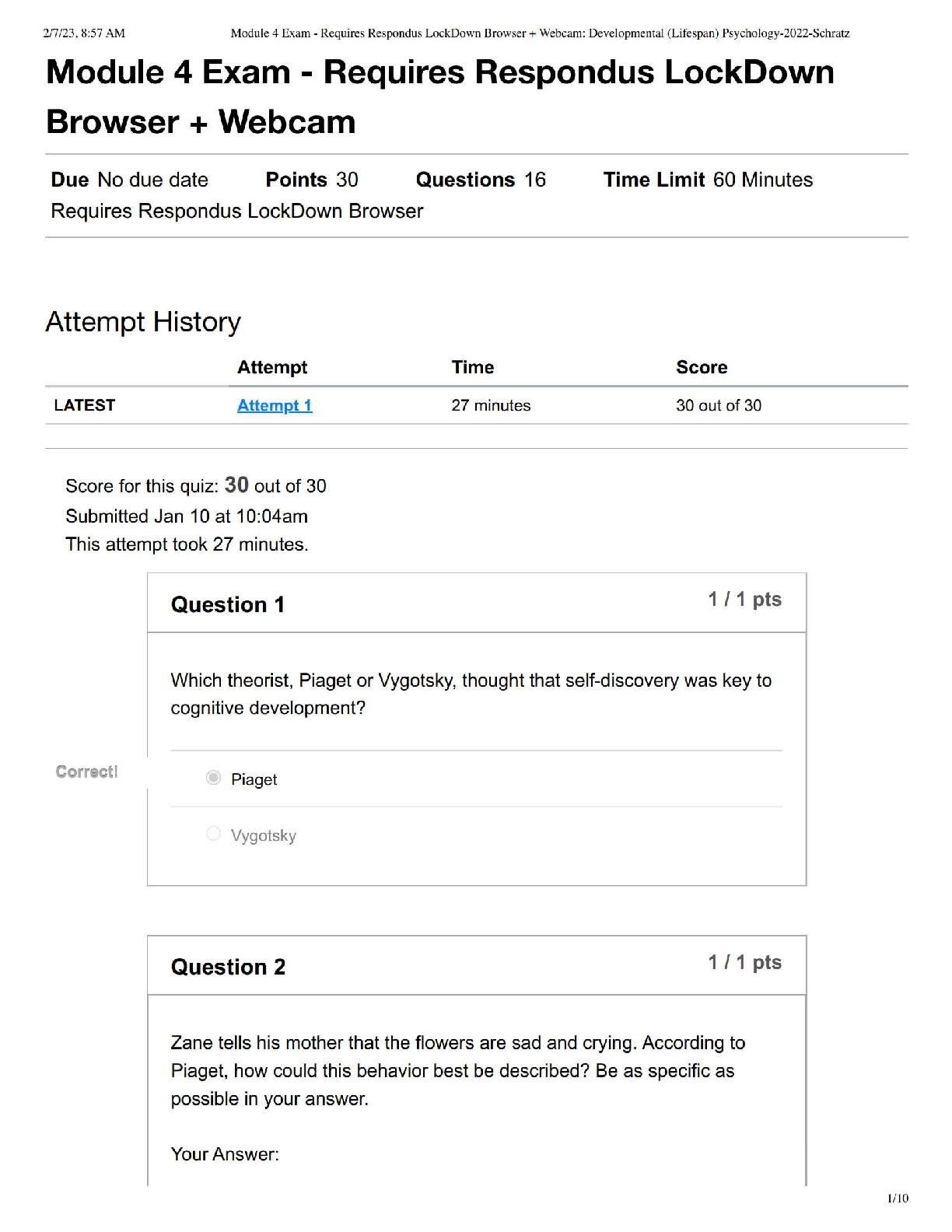
Task: Select the Vygotsky radio button
Action: coord(213,834)
